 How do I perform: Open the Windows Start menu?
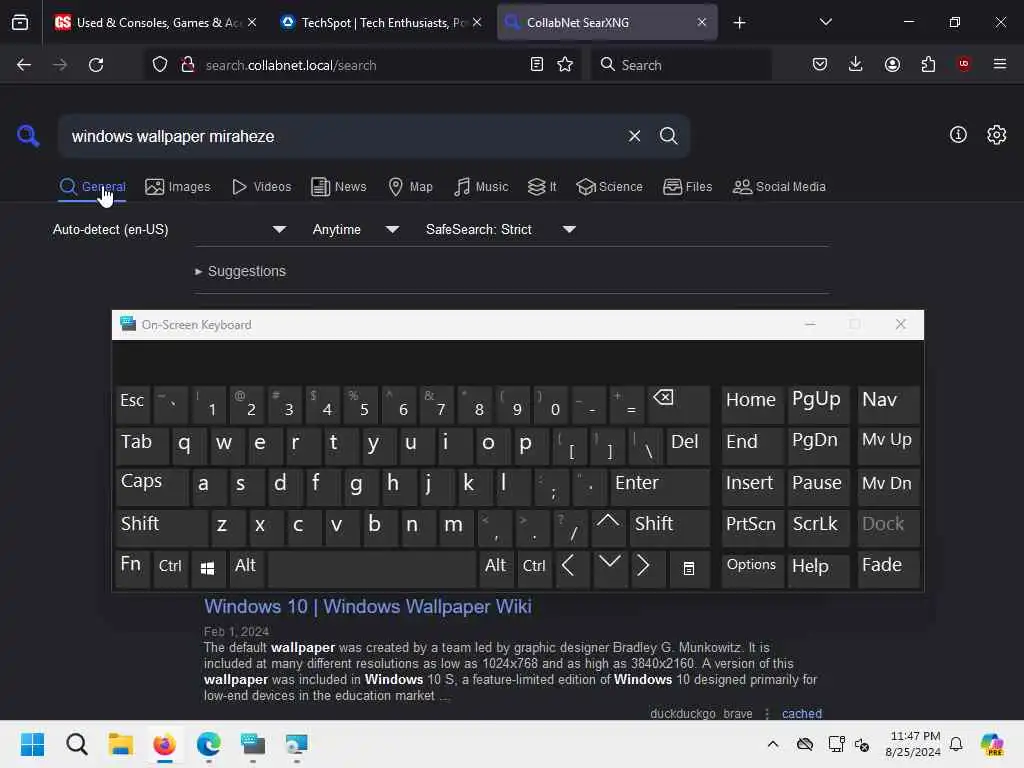pyautogui.click(x=32, y=744)
